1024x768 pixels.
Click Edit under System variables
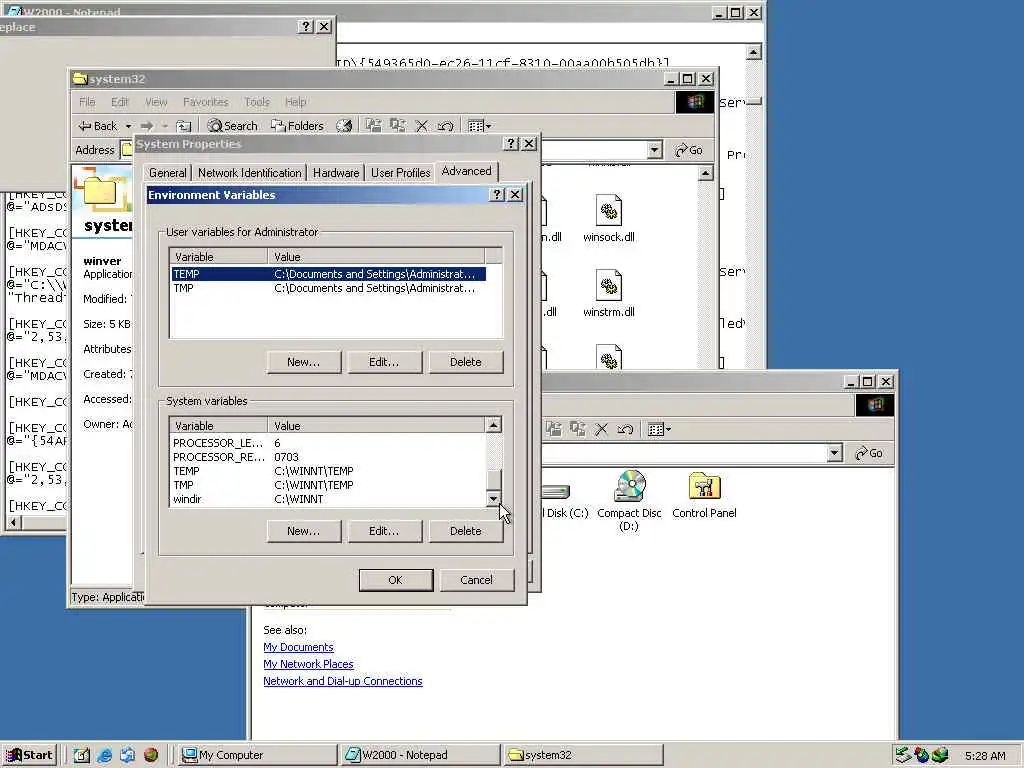[x=385, y=531]
